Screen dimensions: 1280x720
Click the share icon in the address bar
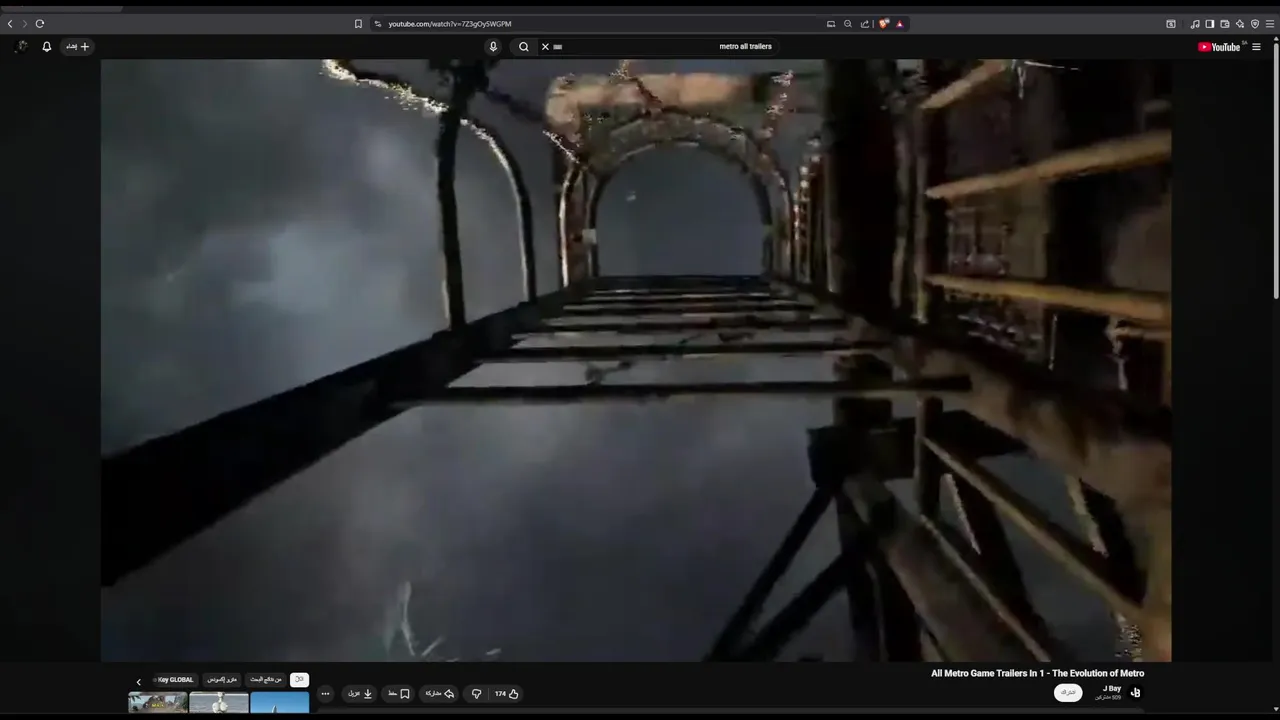865,24
